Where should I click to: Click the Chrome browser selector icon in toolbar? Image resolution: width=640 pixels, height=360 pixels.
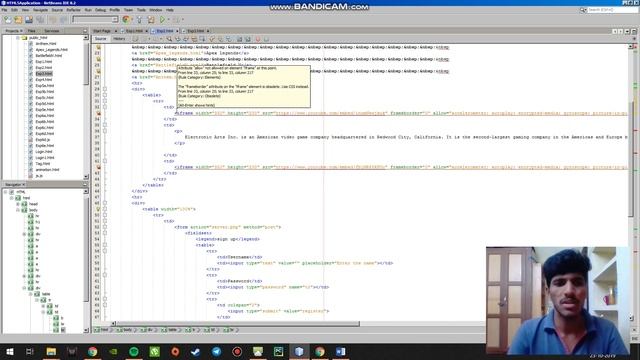126,19
